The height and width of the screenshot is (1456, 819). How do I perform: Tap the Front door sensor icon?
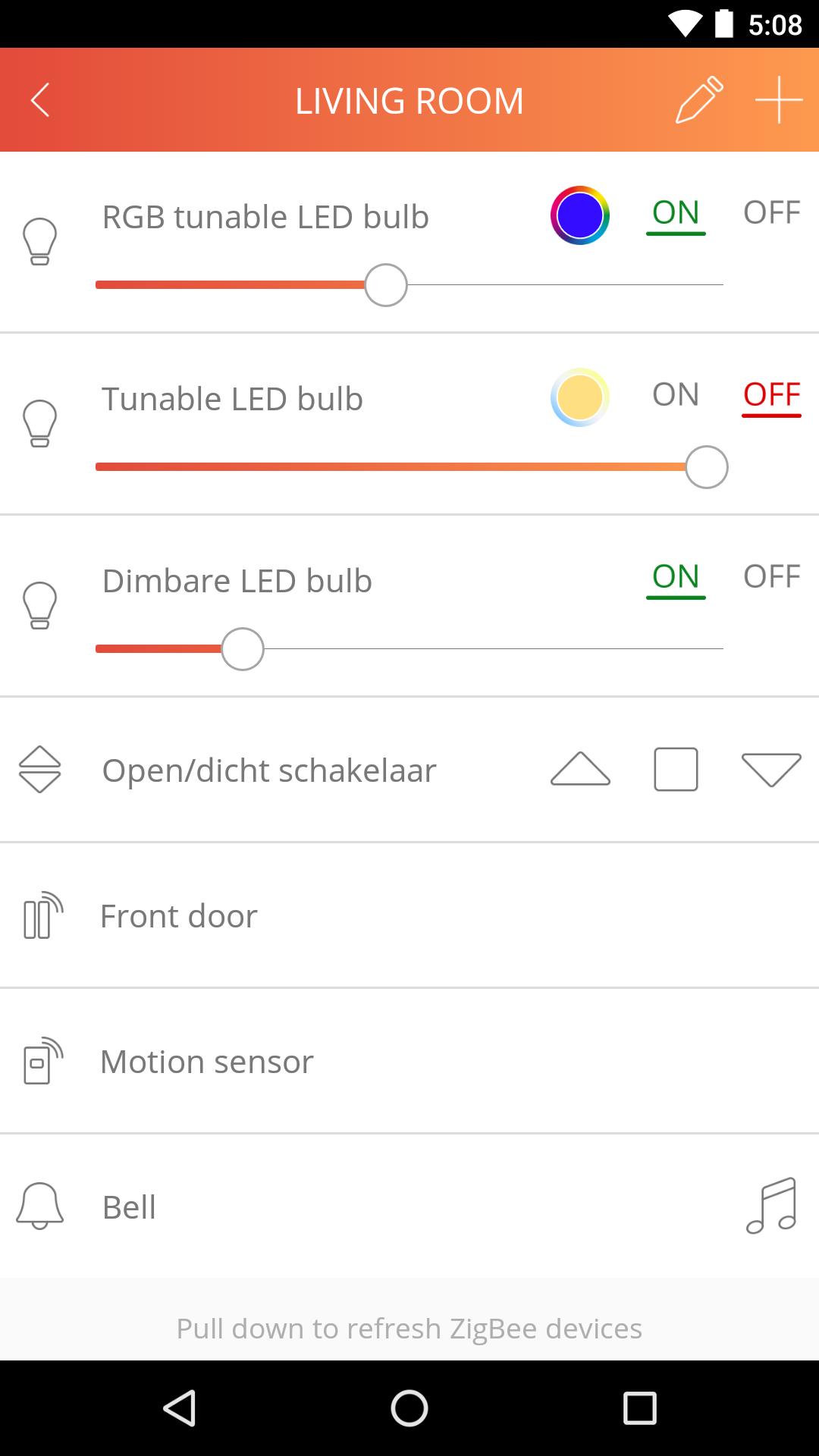click(42, 915)
